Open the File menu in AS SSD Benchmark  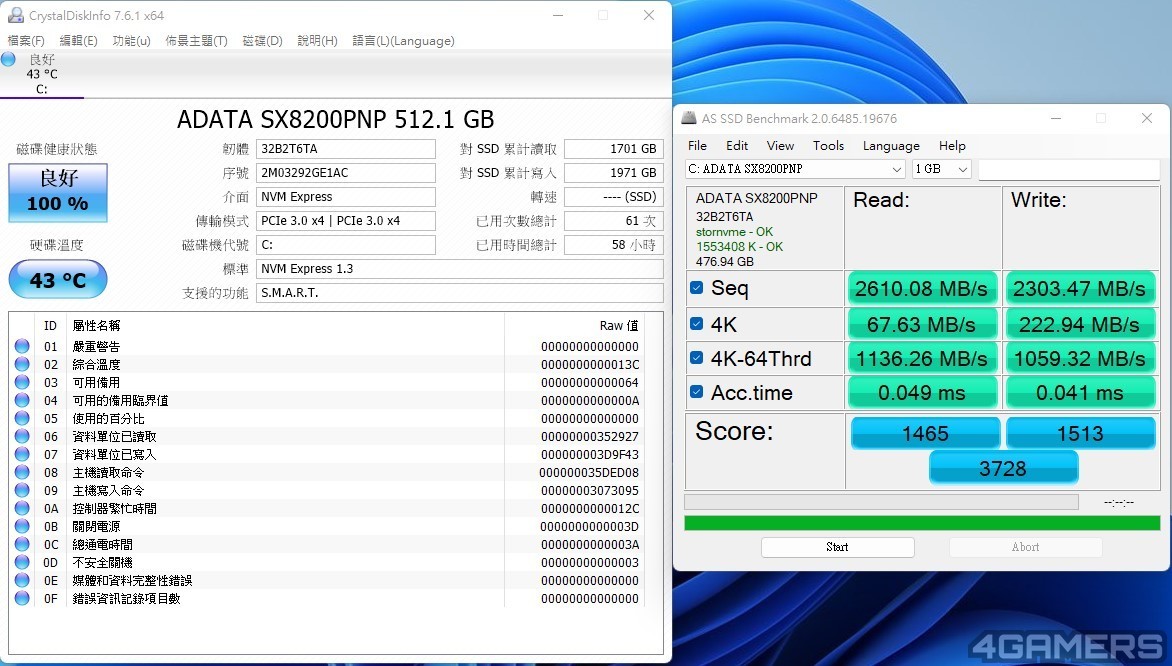point(697,146)
